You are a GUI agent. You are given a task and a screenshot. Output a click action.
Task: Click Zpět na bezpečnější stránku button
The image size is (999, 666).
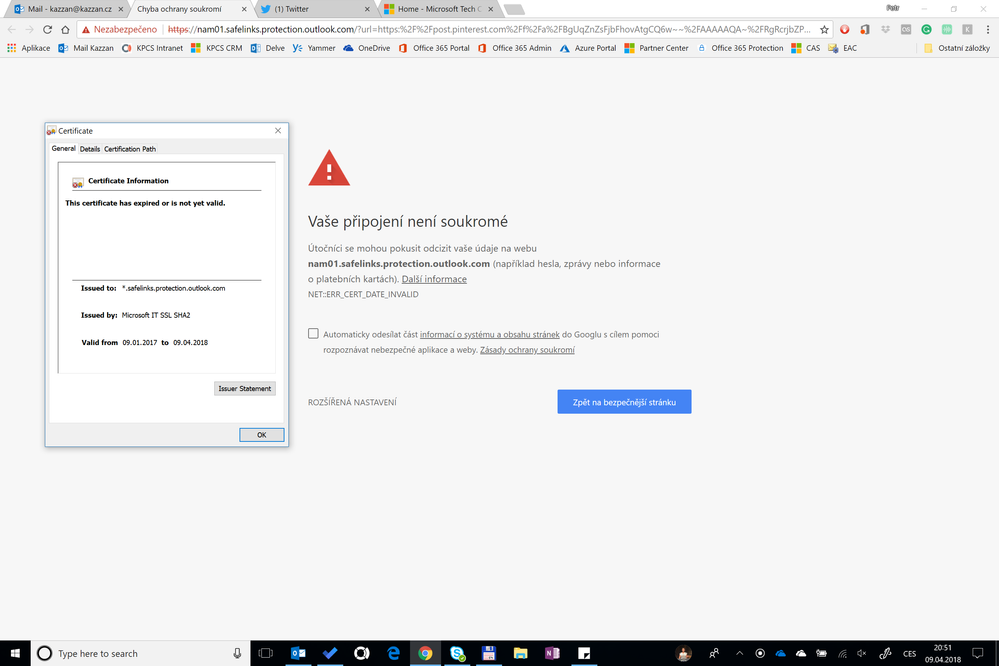point(624,402)
